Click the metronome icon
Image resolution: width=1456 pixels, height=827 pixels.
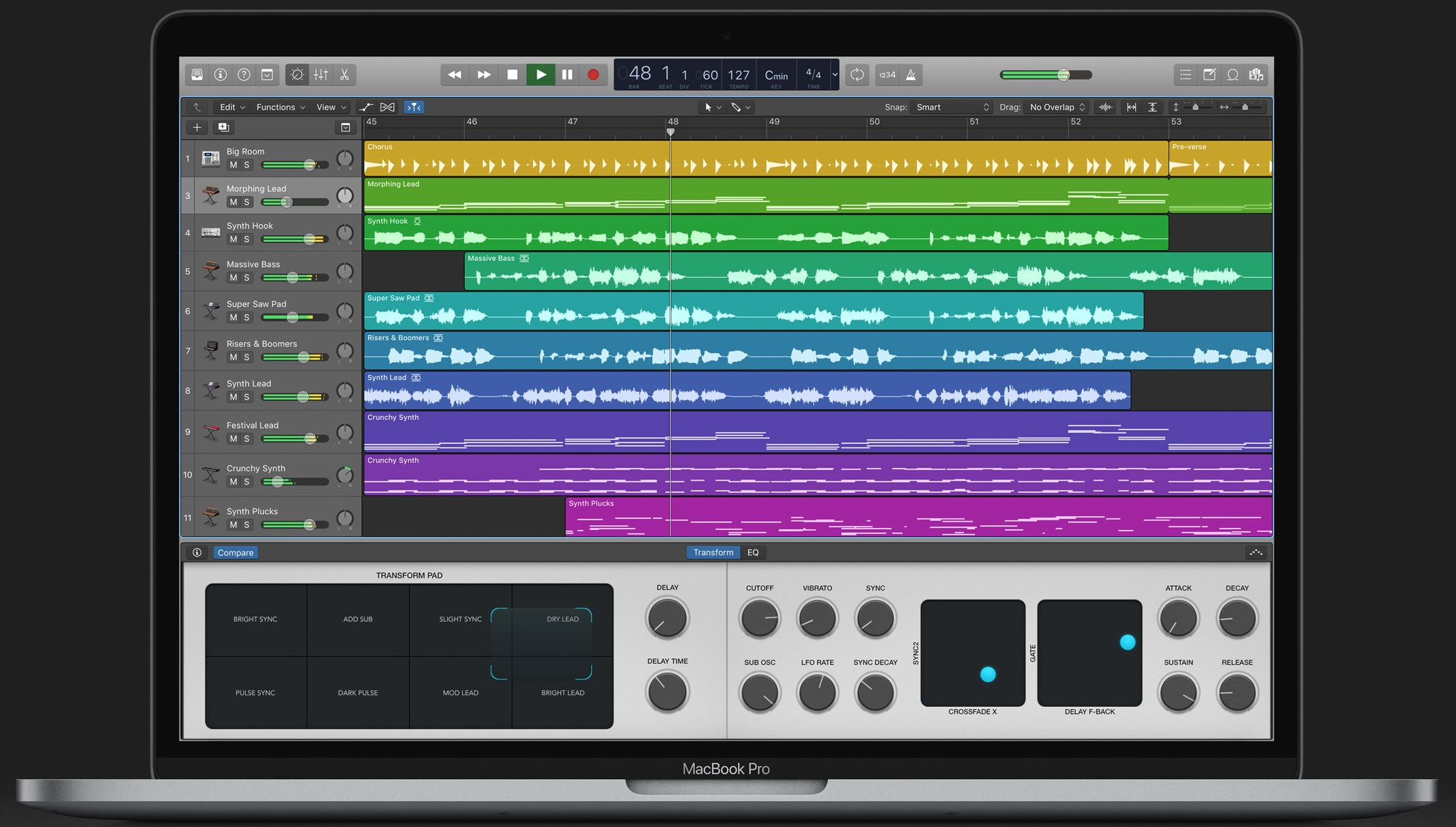[x=913, y=74]
